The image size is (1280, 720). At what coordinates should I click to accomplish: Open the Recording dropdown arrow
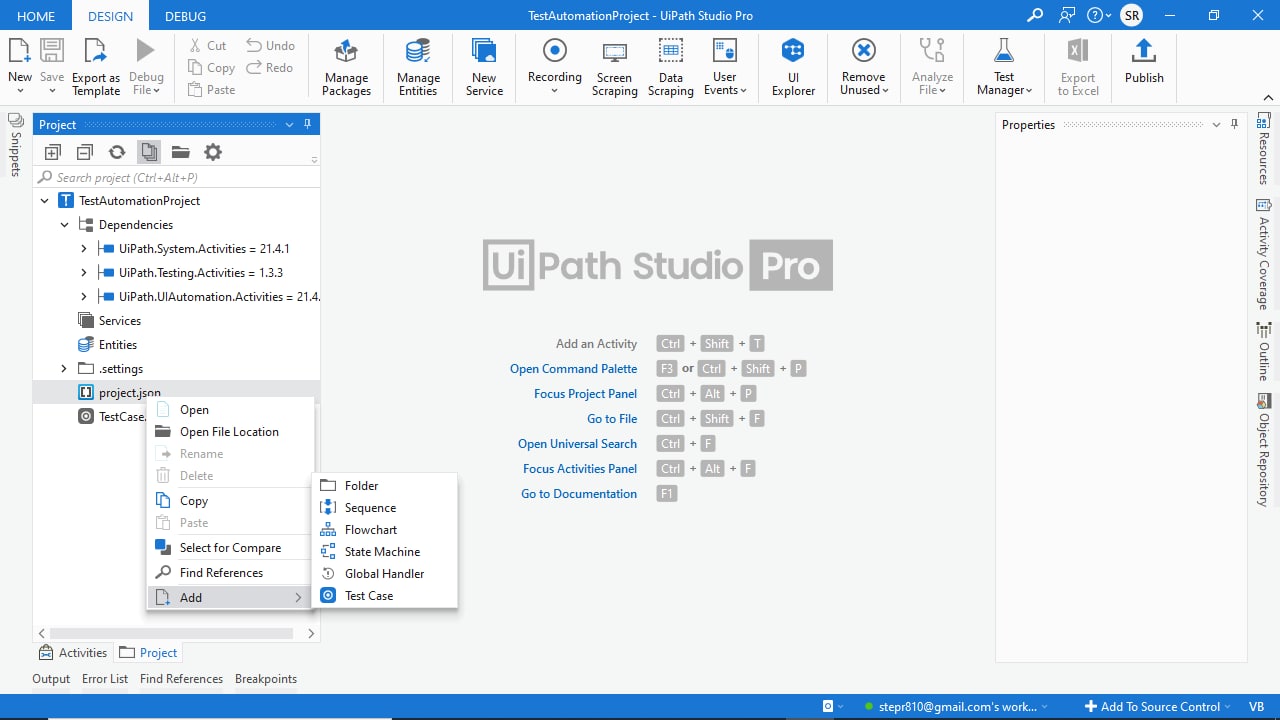click(555, 91)
